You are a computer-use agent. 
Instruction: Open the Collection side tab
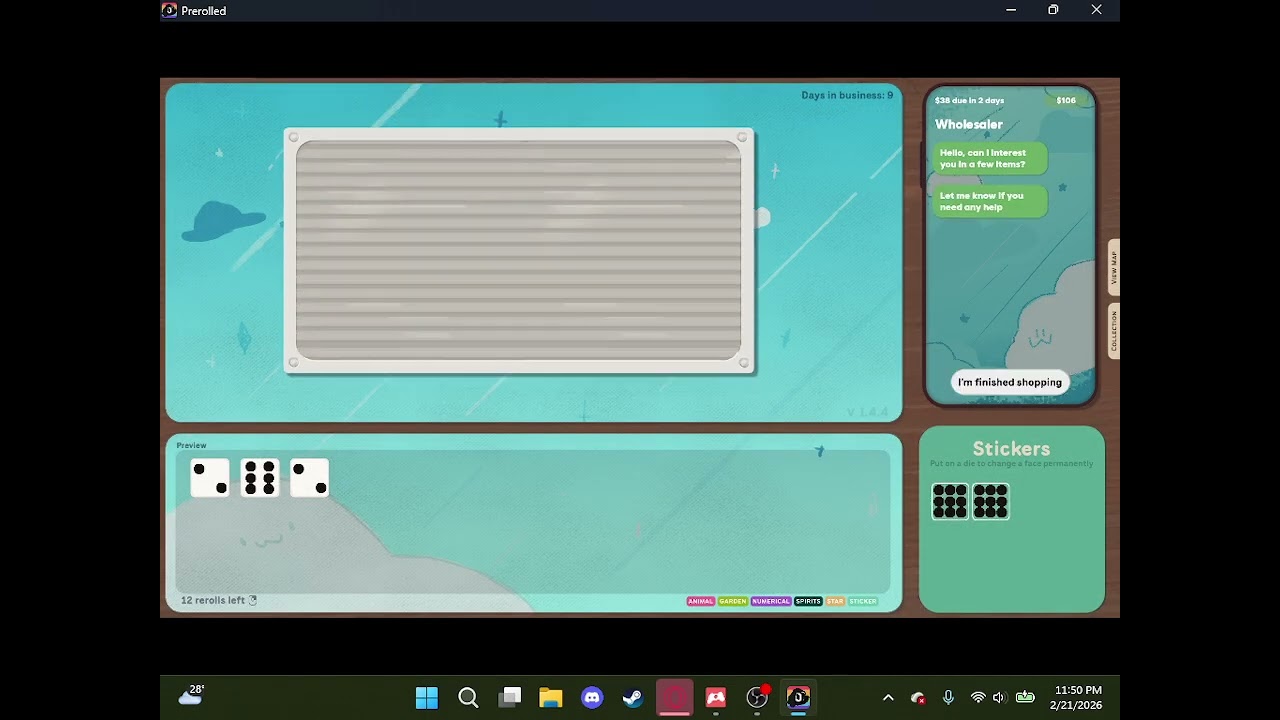point(1114,331)
